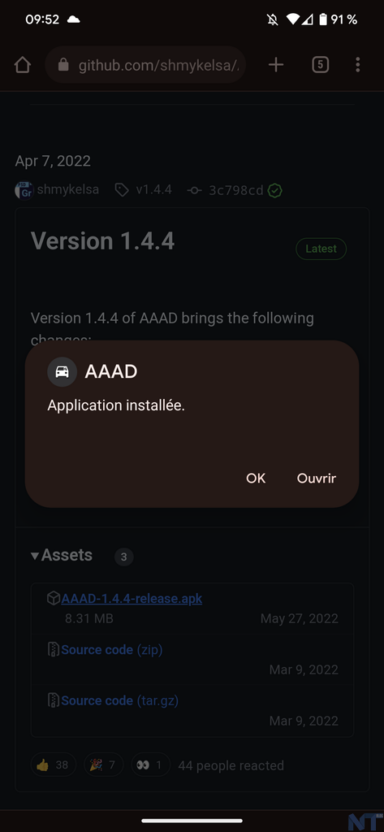Open the Source code (zip) link

coord(112,649)
